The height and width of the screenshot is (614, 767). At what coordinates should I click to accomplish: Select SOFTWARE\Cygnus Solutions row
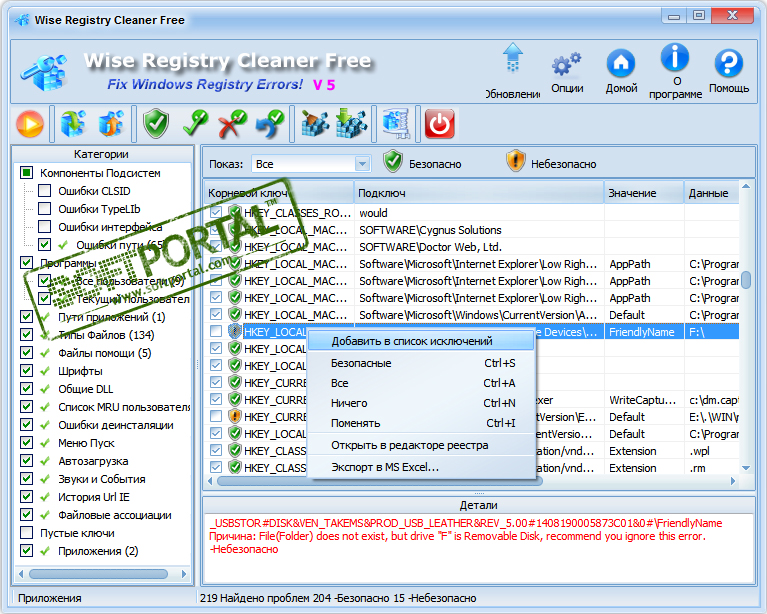[472, 229]
